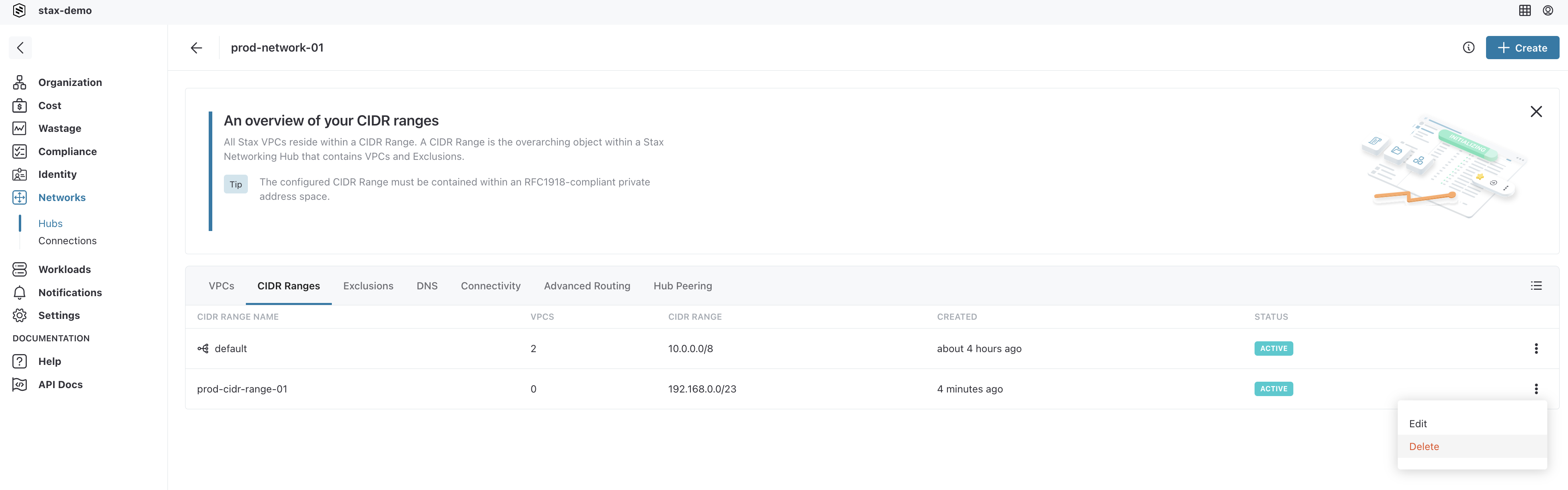Click Edit option in context menu

click(x=1418, y=423)
